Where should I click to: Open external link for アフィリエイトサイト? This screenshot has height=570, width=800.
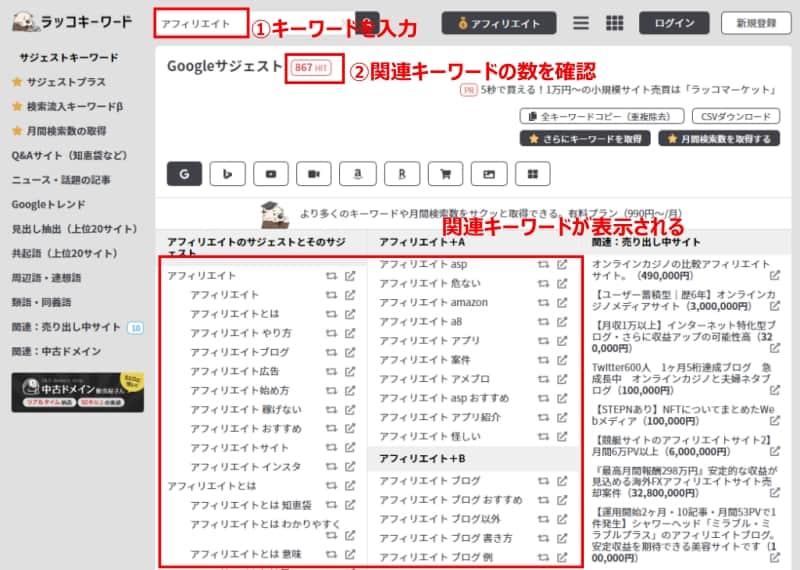point(350,448)
